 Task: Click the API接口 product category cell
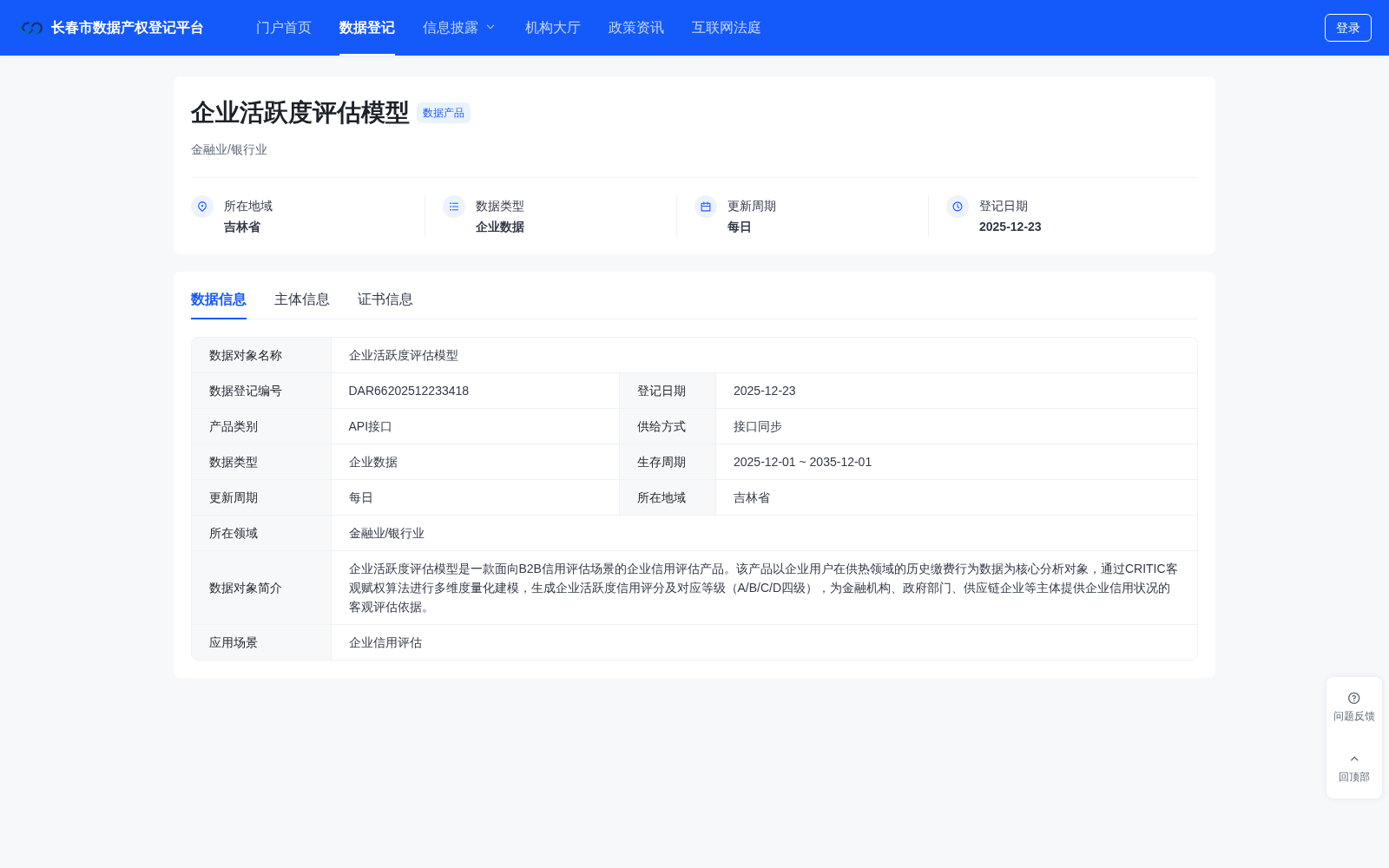pos(371,426)
